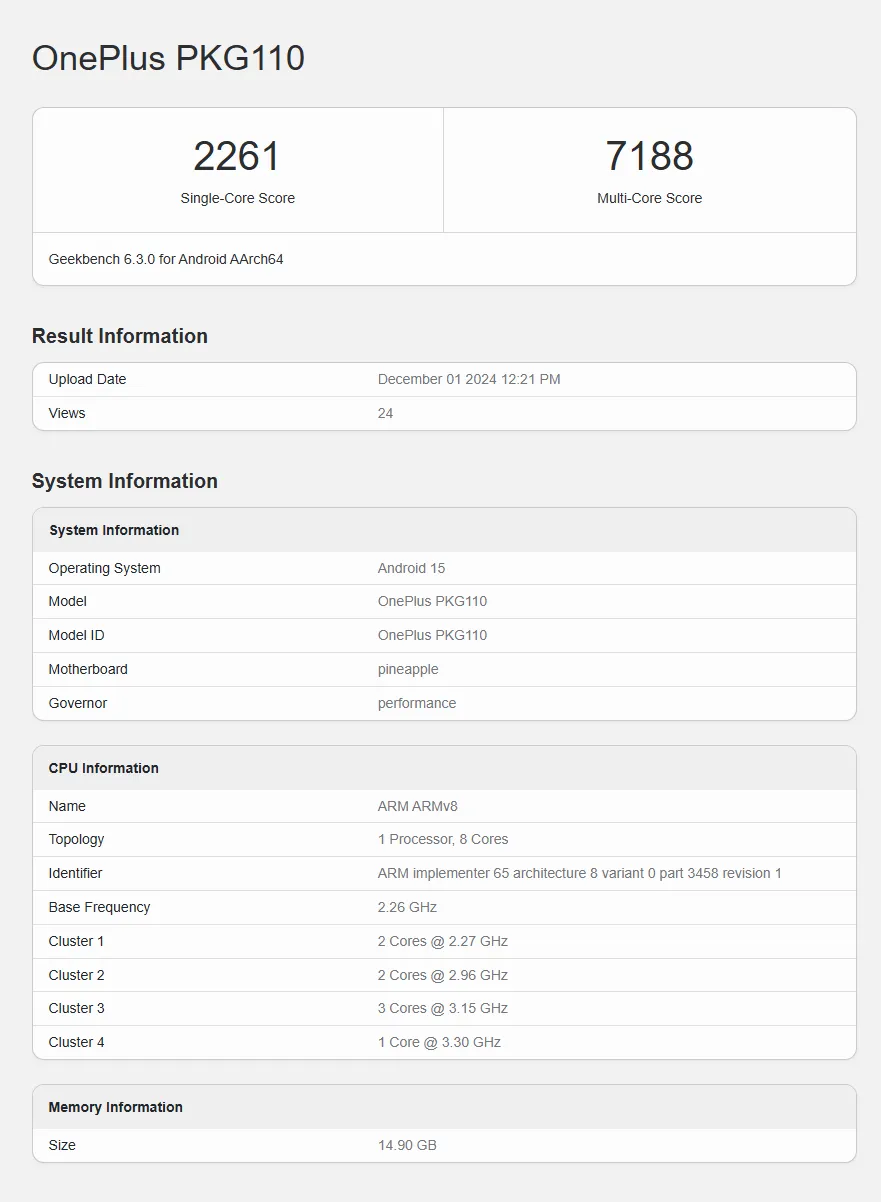Click the ARM implementer identifier string
Image resolution: width=881 pixels, height=1202 pixels.
point(579,873)
